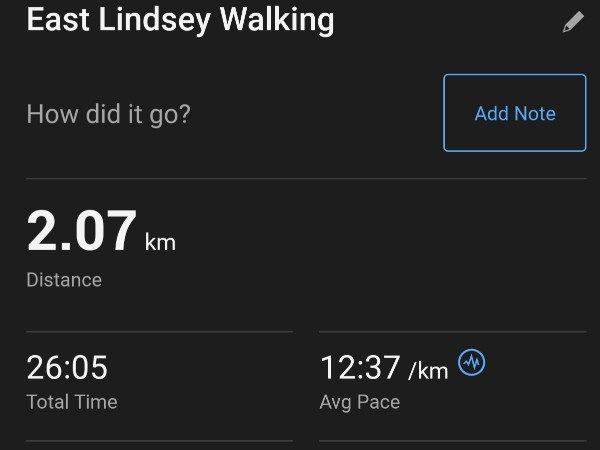The height and width of the screenshot is (450, 600).
Task: Select the 26:05 total time value
Action: coord(67,367)
